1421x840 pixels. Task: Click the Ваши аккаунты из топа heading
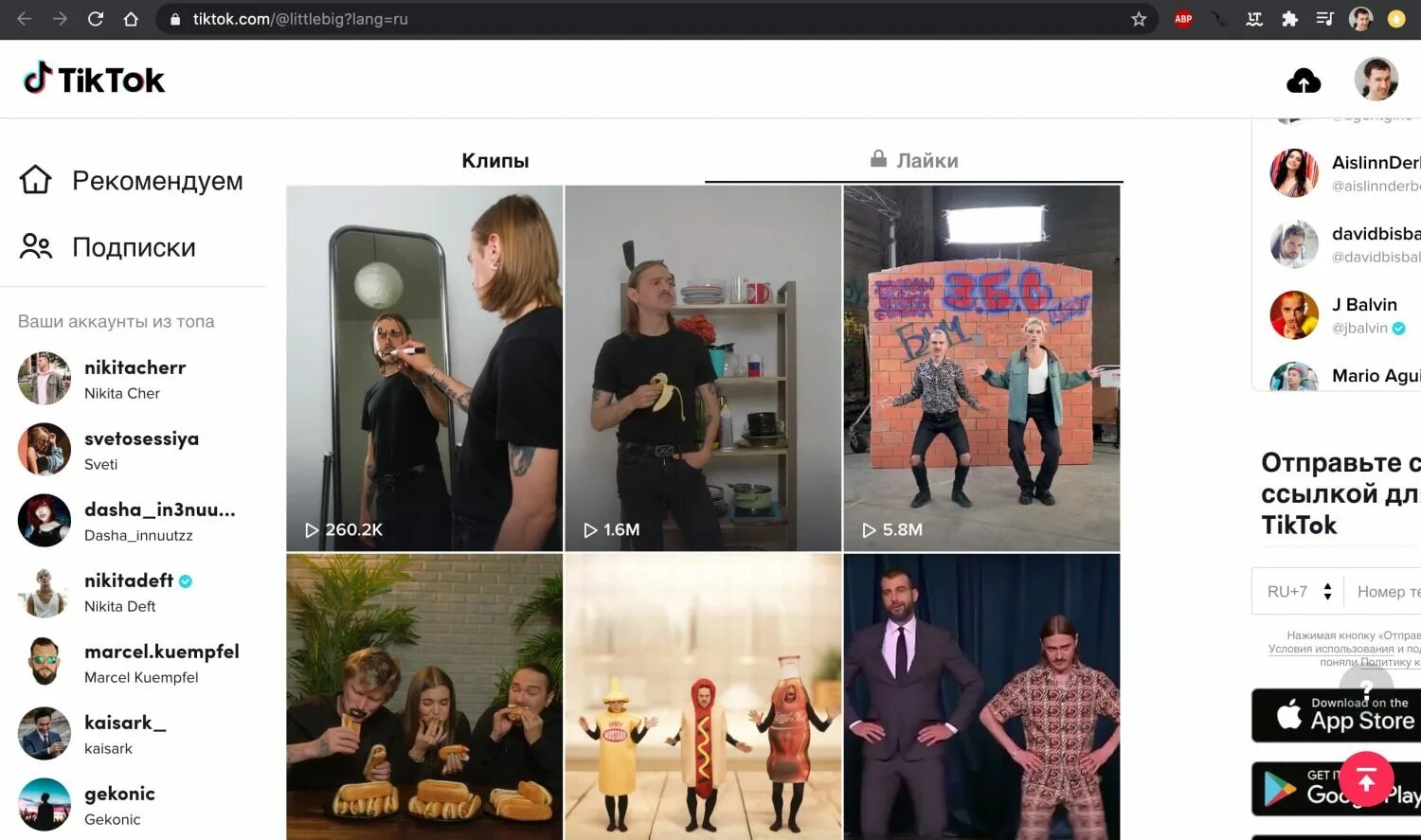[x=117, y=321]
